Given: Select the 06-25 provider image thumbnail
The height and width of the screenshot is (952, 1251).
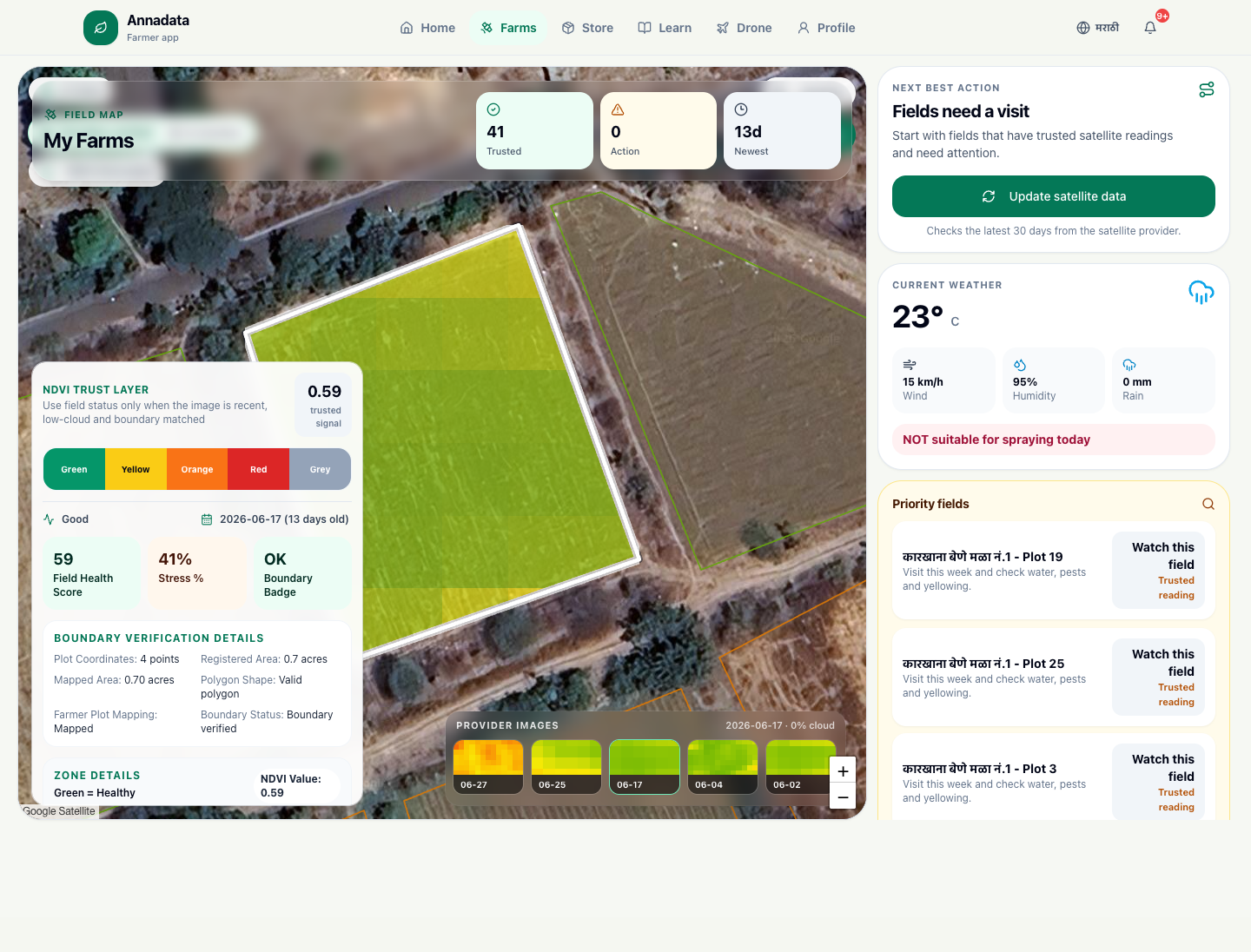Looking at the screenshot, I should point(566,767).
